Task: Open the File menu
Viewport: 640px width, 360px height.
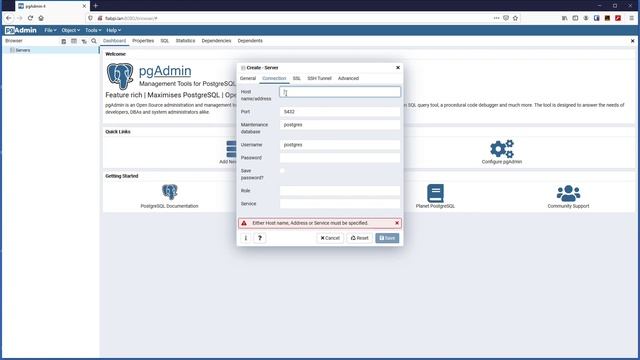Action: pyautogui.click(x=50, y=30)
